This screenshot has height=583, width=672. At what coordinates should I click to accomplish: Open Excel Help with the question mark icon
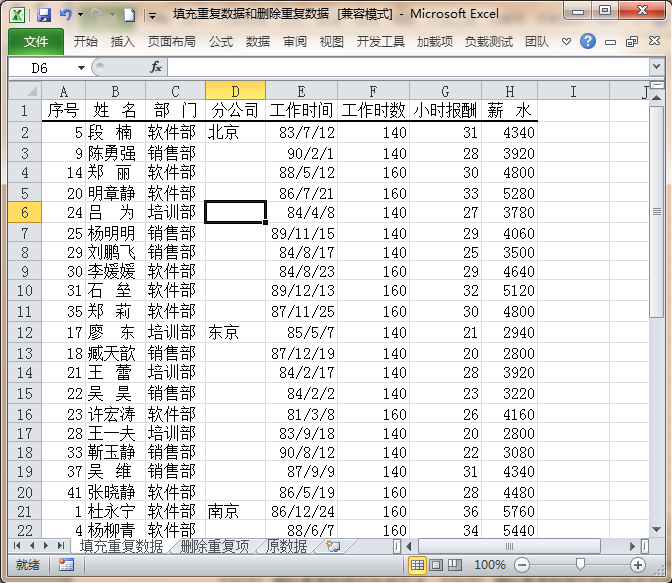pyautogui.click(x=588, y=42)
